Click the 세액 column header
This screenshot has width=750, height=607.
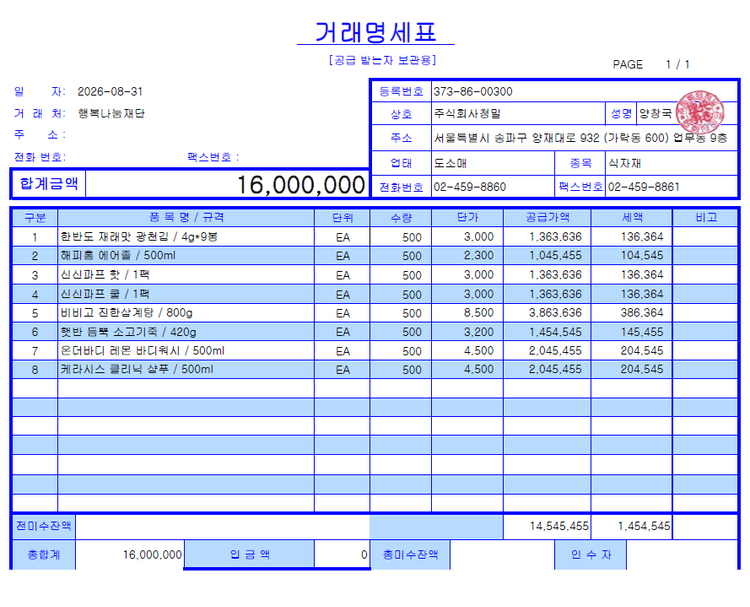(x=632, y=218)
